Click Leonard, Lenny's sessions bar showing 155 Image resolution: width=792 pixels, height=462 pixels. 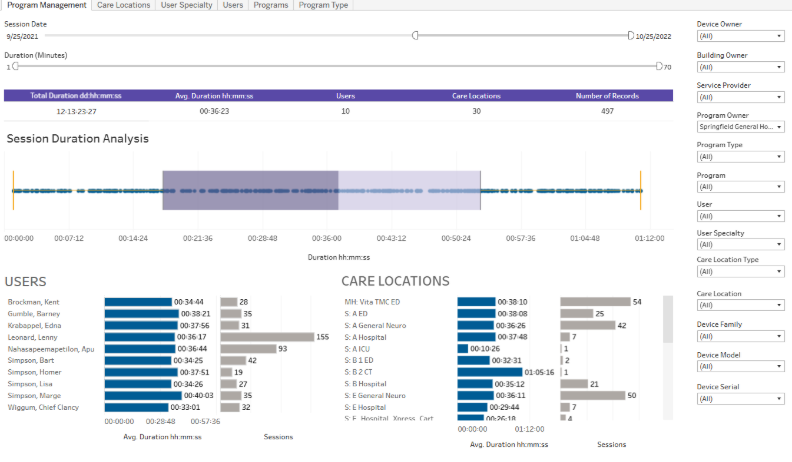266,337
